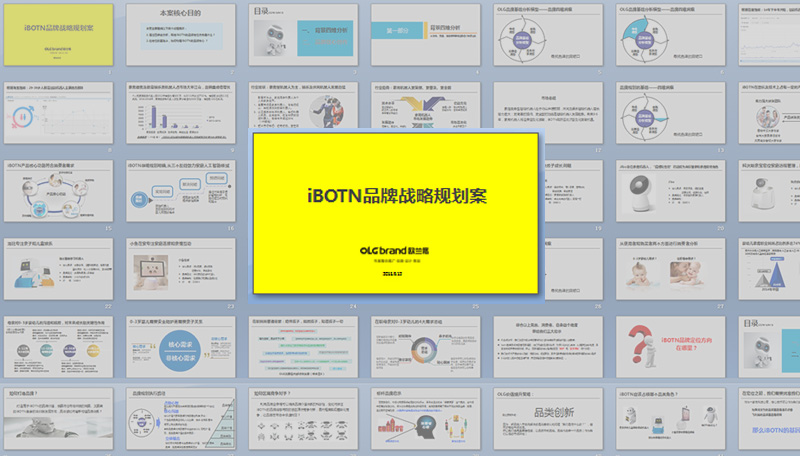
Task: Select the bottom-row slide with four robot products
Action: [670, 419]
